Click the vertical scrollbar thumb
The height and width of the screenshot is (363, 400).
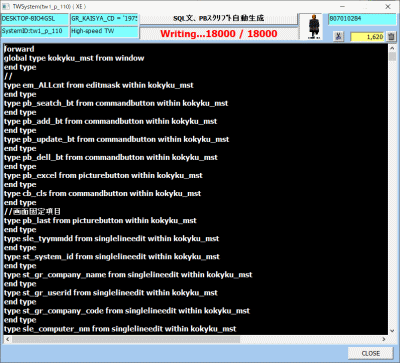click(x=392, y=56)
